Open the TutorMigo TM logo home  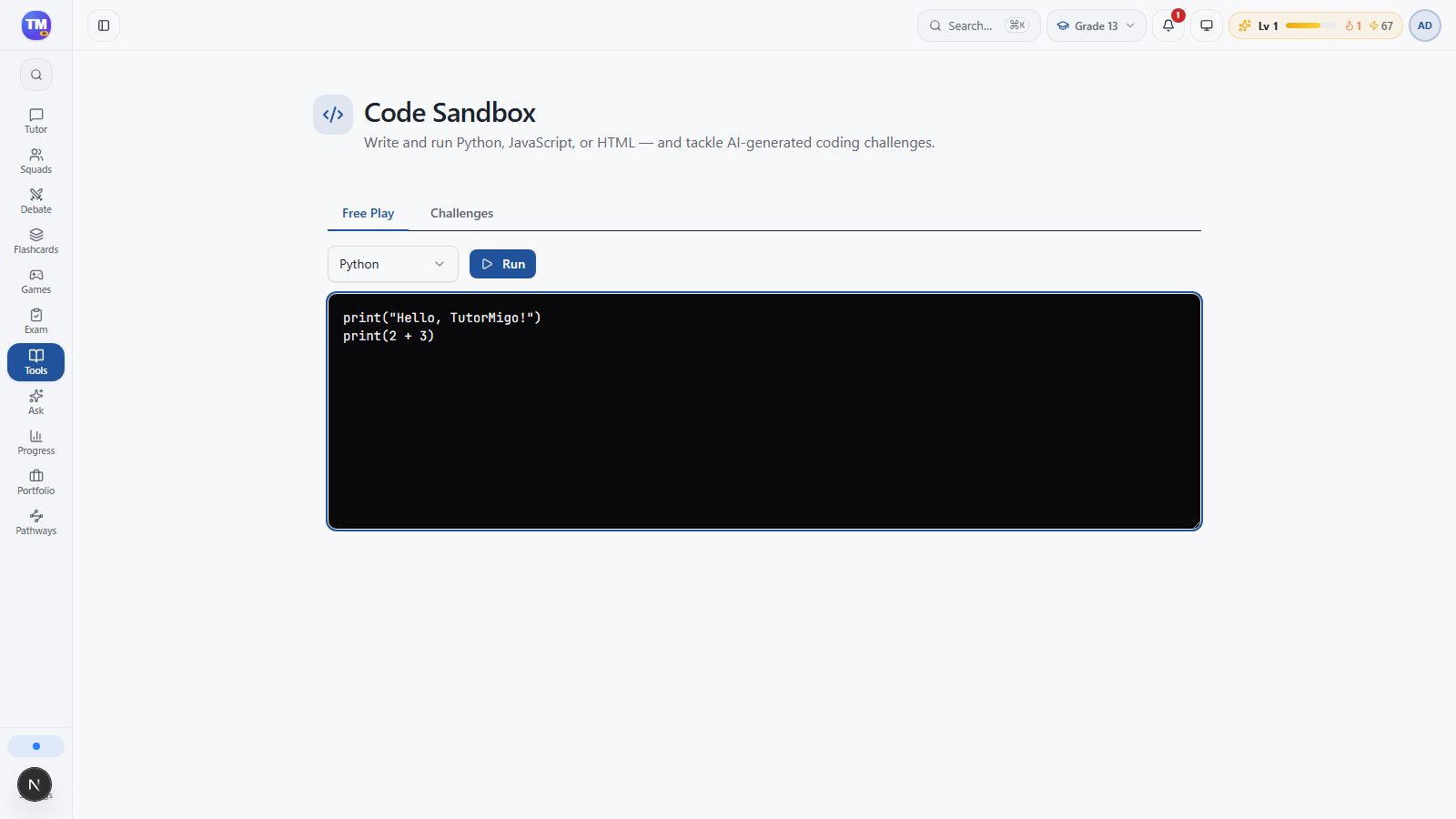click(36, 25)
